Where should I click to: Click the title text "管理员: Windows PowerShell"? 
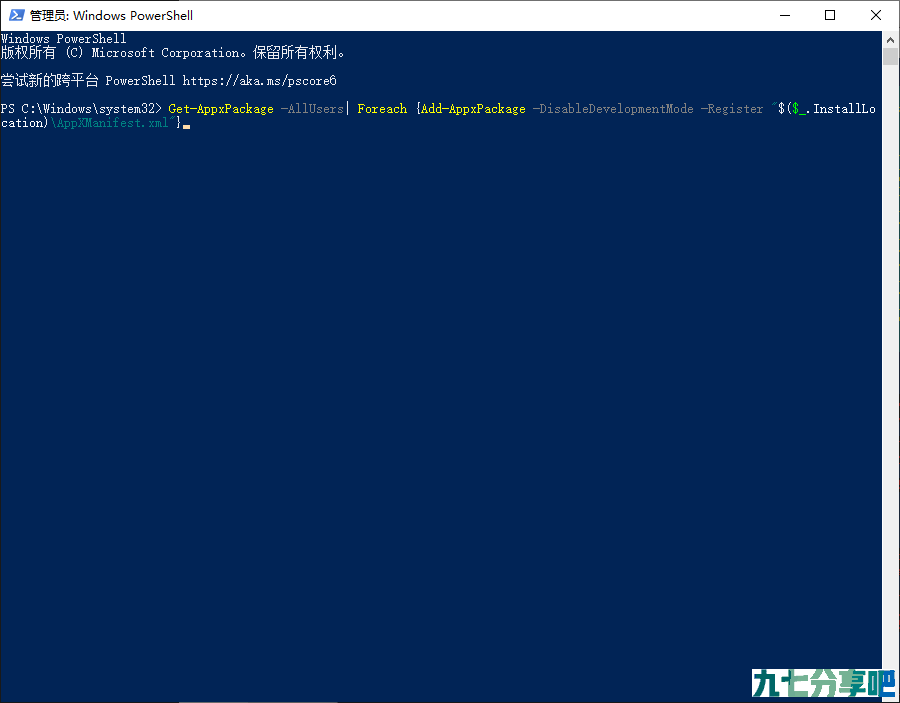tap(111, 15)
